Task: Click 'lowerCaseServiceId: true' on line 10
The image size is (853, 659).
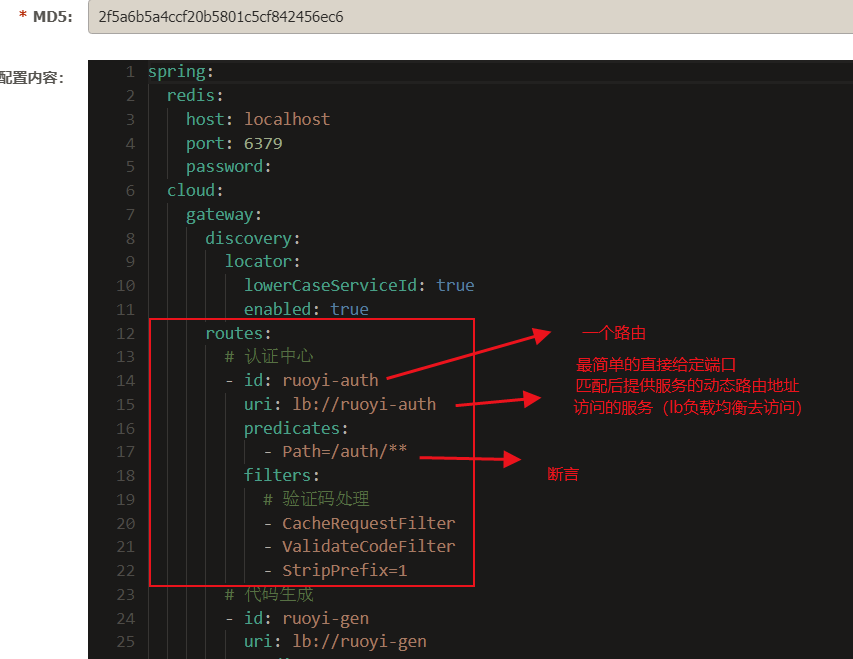Action: (359, 286)
